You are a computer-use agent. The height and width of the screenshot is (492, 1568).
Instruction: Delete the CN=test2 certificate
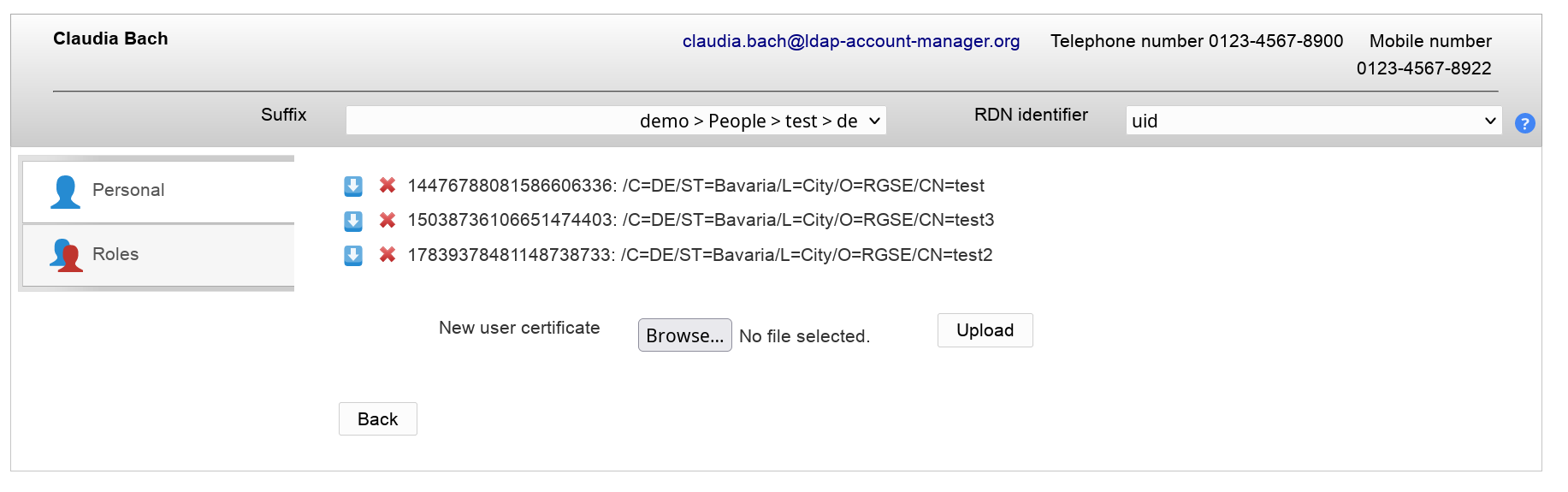[x=388, y=255]
